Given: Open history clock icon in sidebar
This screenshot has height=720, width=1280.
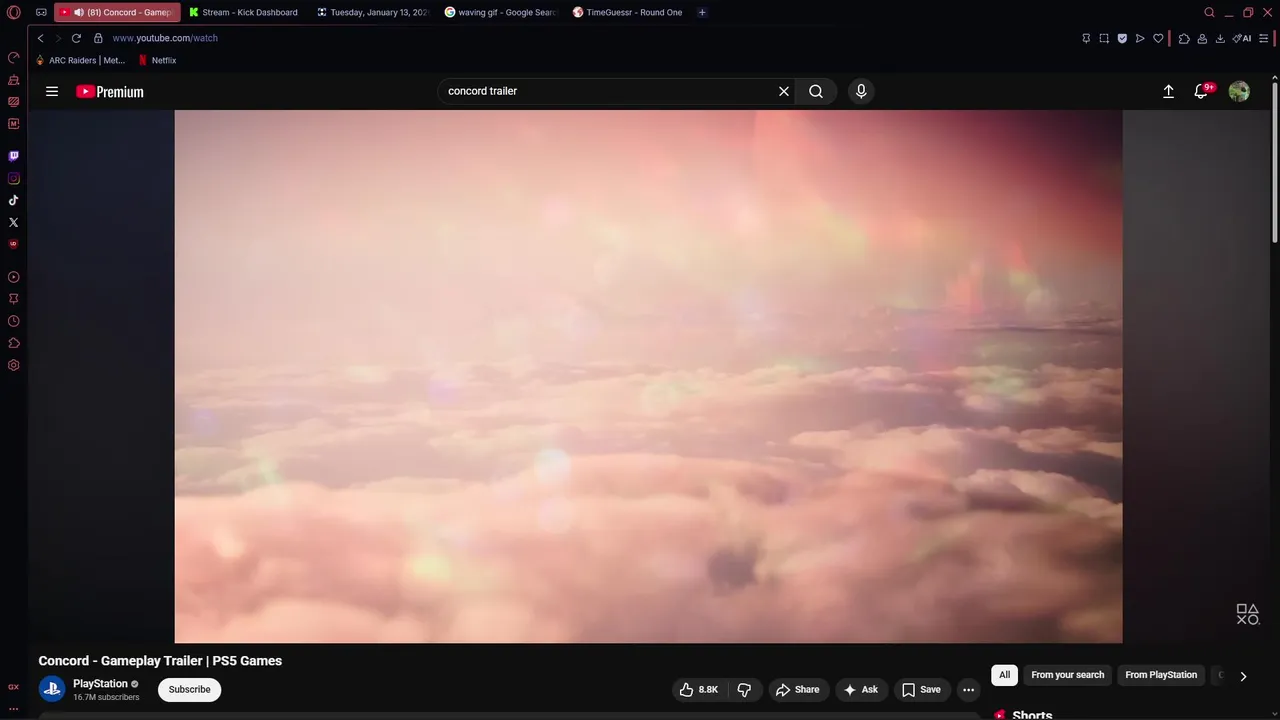Looking at the screenshot, I should [13, 321].
